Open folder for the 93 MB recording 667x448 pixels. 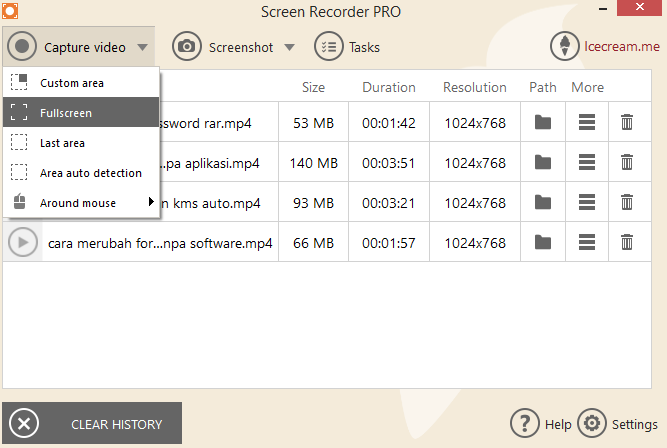(543, 202)
